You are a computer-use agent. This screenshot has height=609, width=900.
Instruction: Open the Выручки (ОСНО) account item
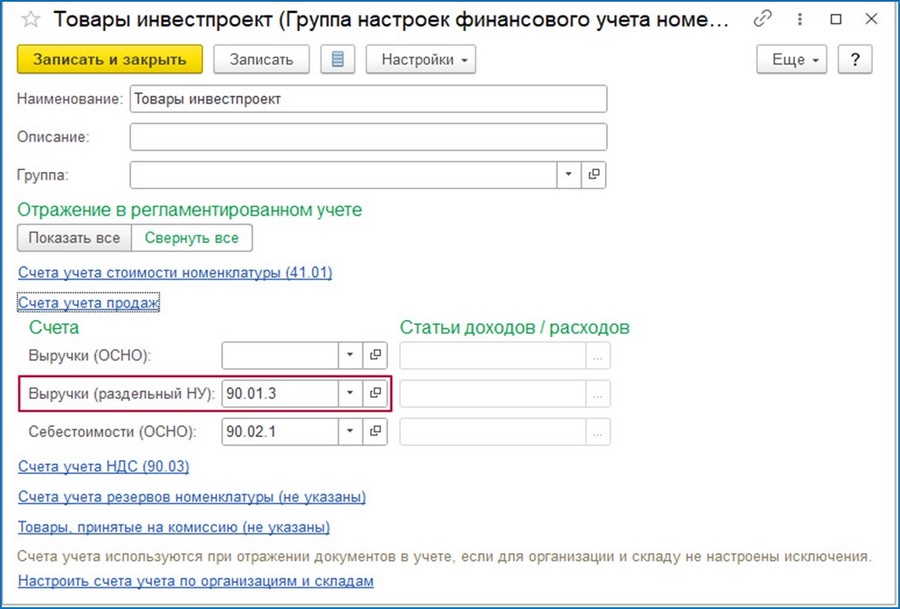pyautogui.click(x=375, y=355)
